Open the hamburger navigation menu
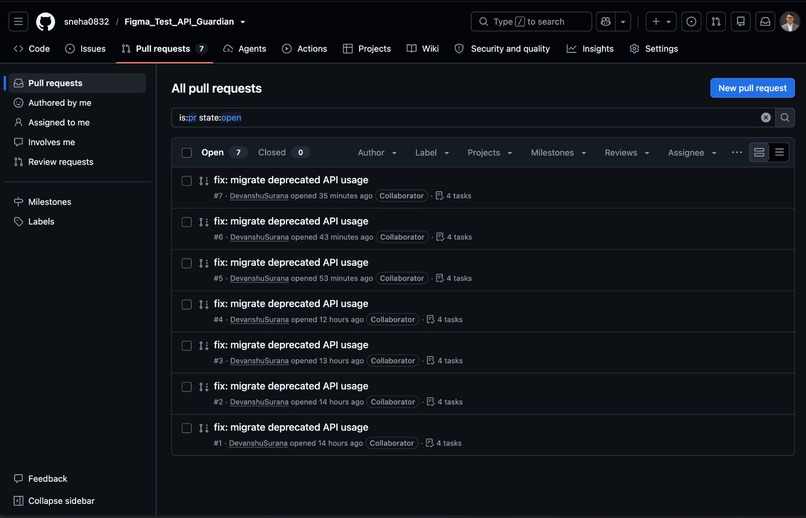The width and height of the screenshot is (806, 518). coord(18,22)
